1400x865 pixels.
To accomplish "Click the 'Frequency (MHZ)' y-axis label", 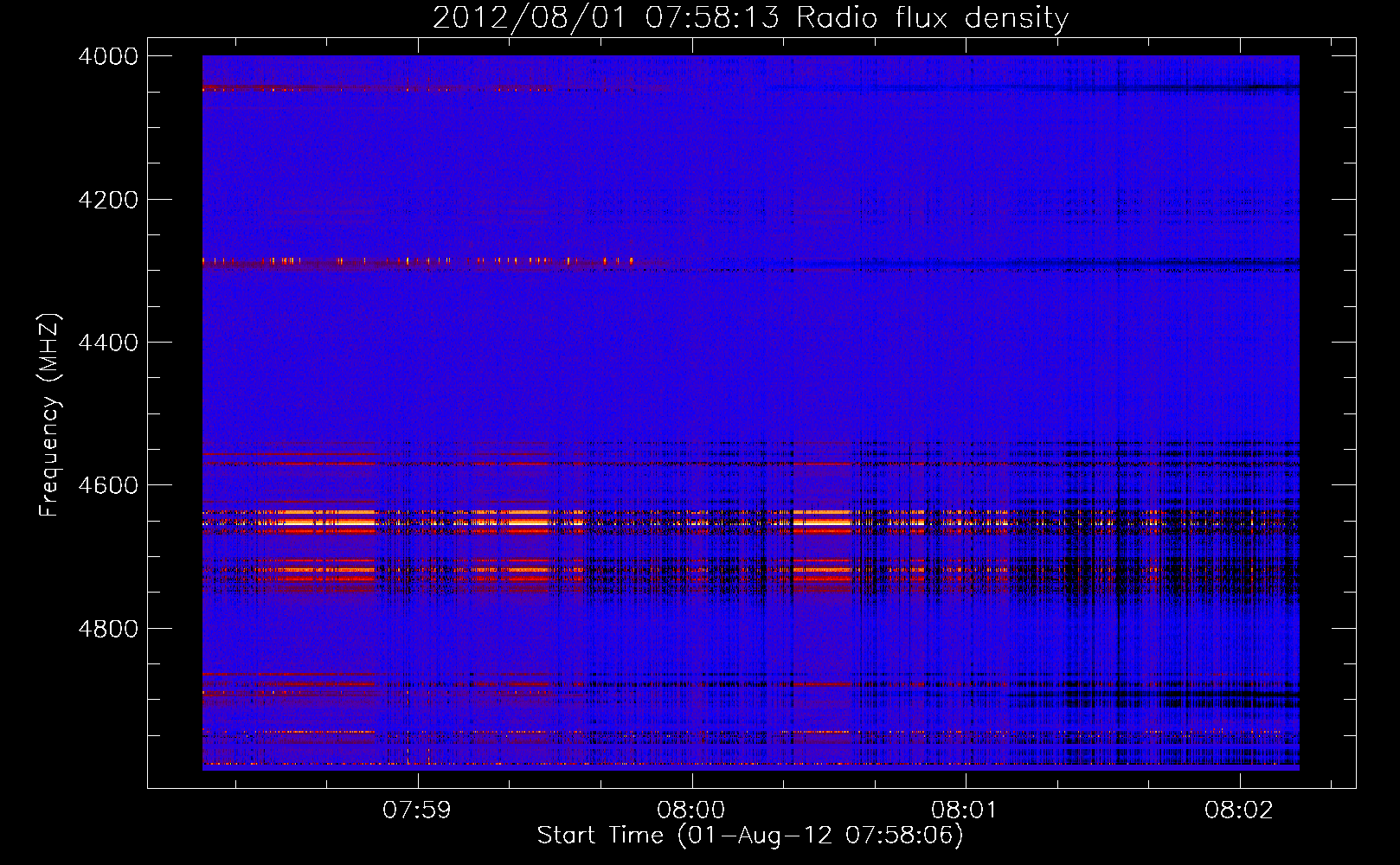I will click(50, 415).
